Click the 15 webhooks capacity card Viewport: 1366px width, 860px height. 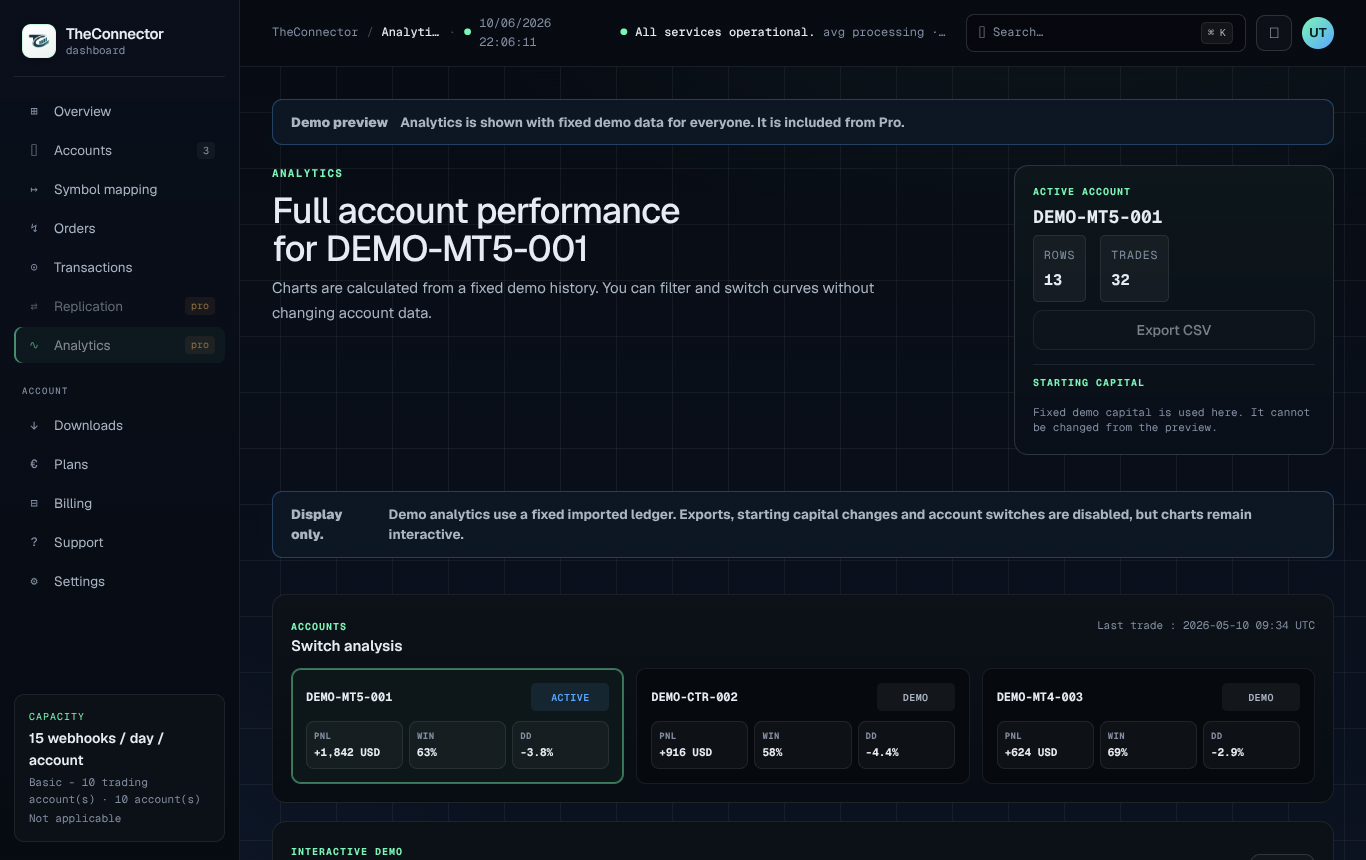click(x=119, y=768)
